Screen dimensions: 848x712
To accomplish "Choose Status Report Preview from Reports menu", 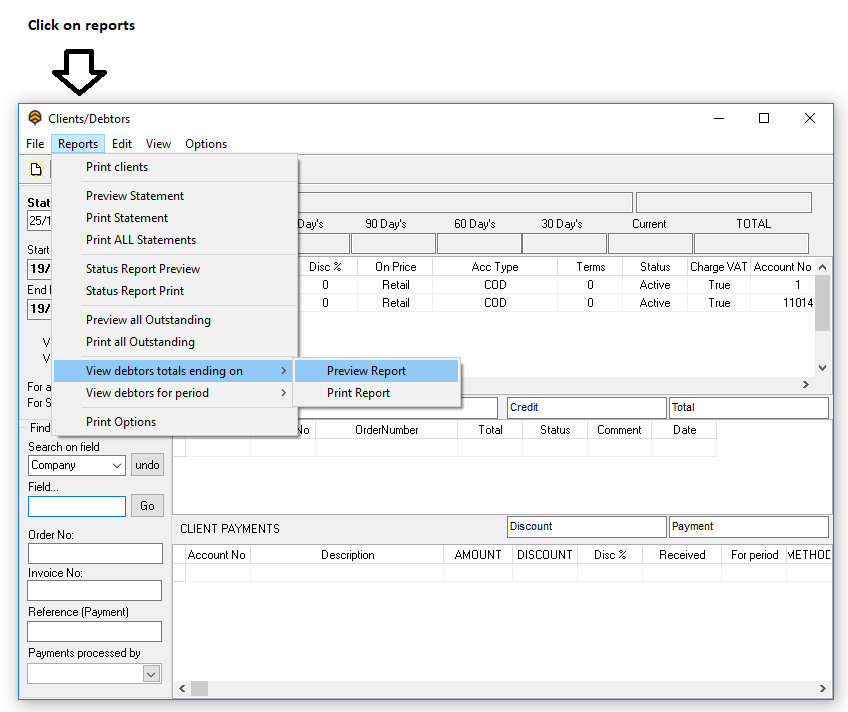I will coord(143,269).
